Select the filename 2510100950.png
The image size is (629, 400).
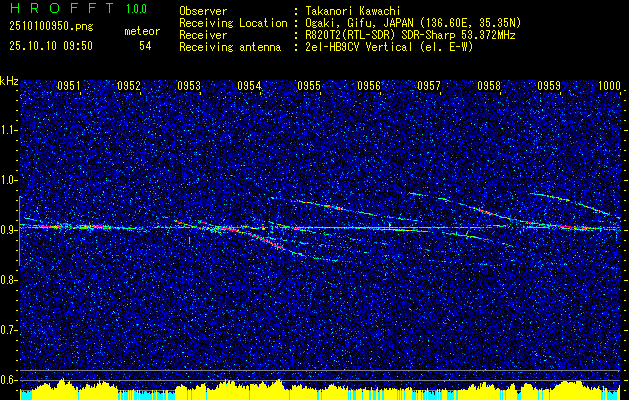51,27
